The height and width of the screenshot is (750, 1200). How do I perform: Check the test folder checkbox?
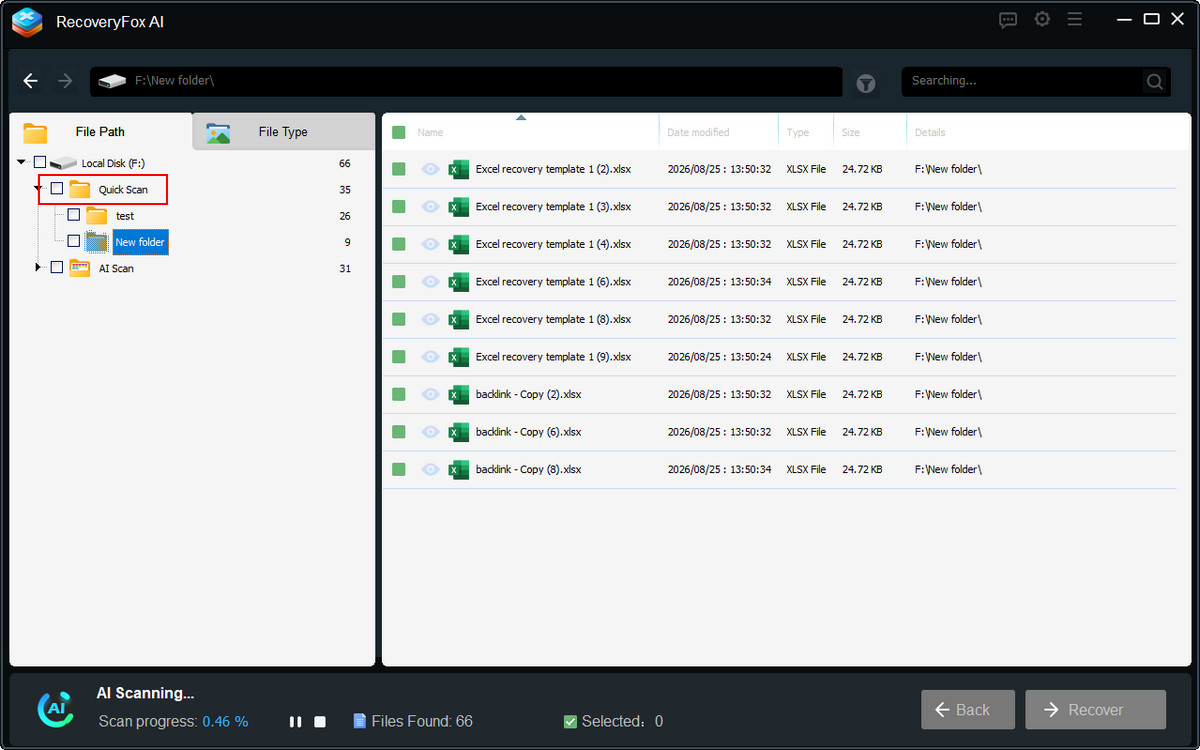pos(74,215)
